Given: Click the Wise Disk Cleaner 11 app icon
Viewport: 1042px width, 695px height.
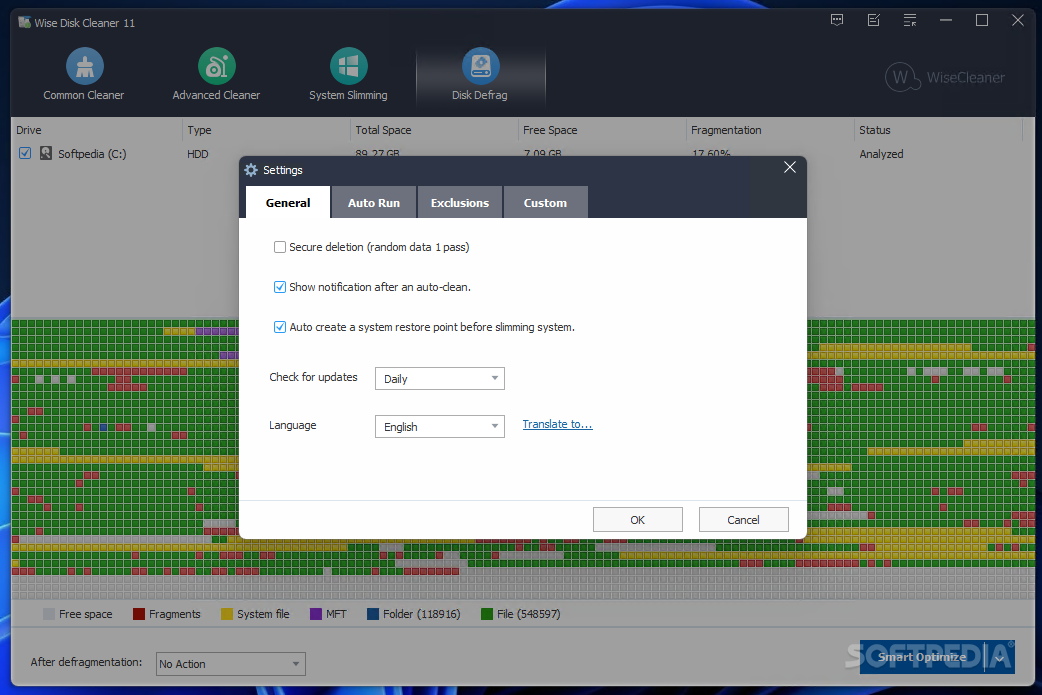Looking at the screenshot, I should point(25,22).
